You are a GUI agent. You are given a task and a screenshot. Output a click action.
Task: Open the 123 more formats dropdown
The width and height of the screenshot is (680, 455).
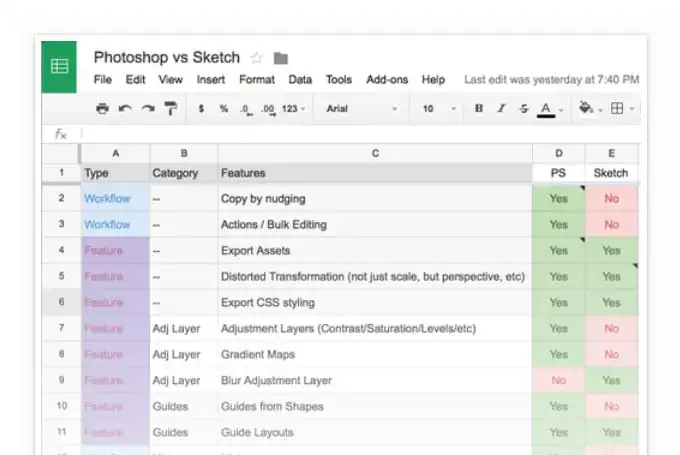[294, 108]
